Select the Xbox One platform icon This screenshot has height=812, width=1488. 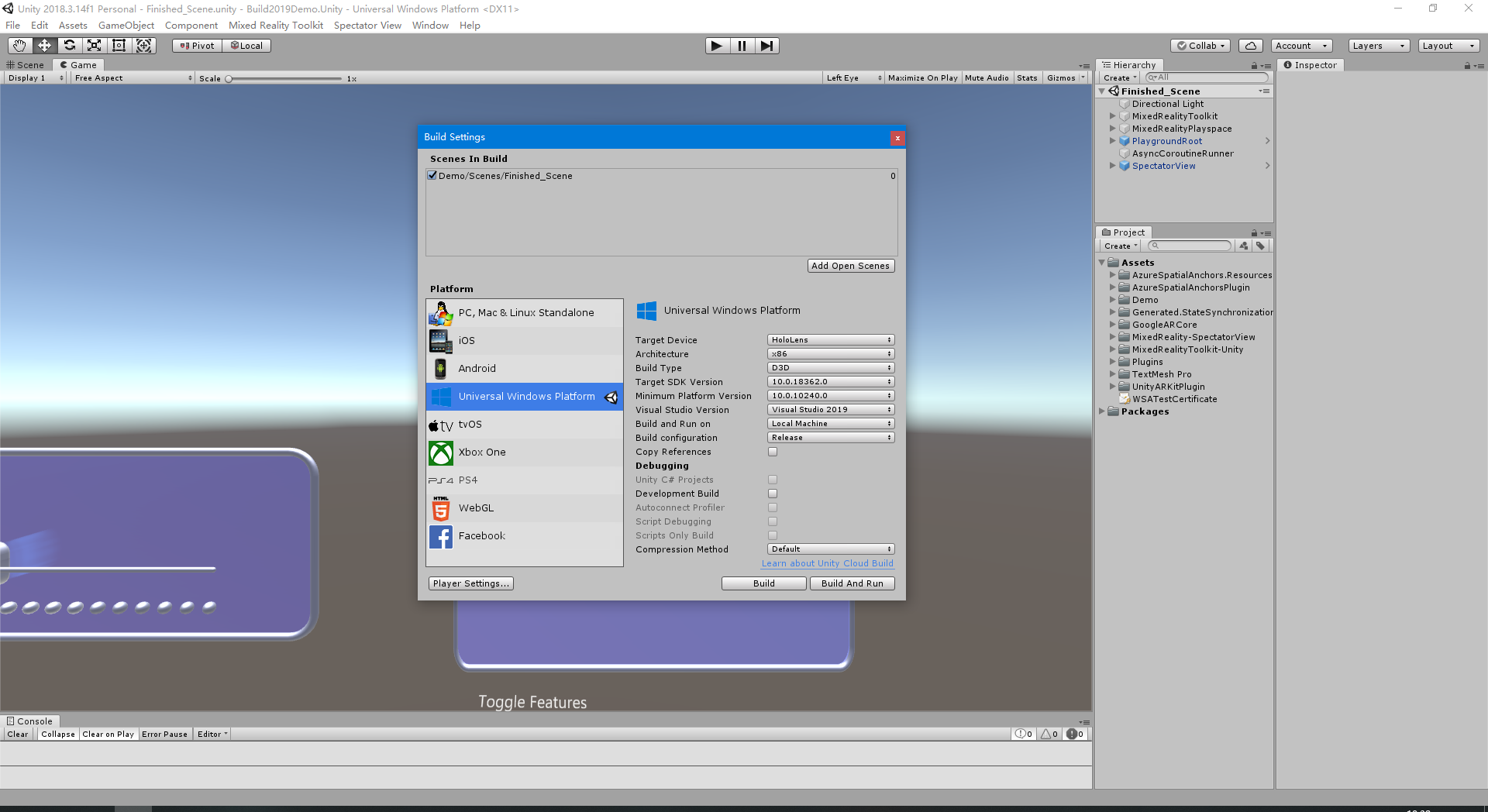pyautogui.click(x=440, y=453)
